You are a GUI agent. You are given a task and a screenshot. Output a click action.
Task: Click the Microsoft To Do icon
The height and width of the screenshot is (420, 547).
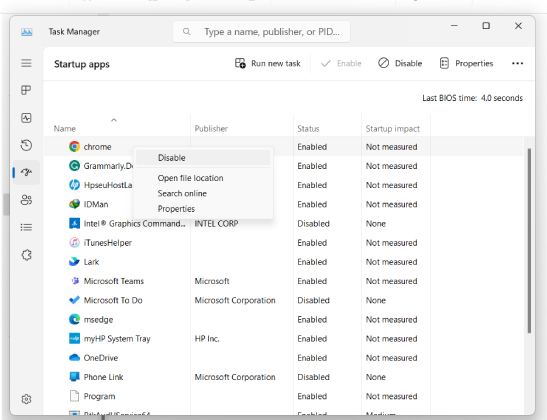click(x=74, y=300)
